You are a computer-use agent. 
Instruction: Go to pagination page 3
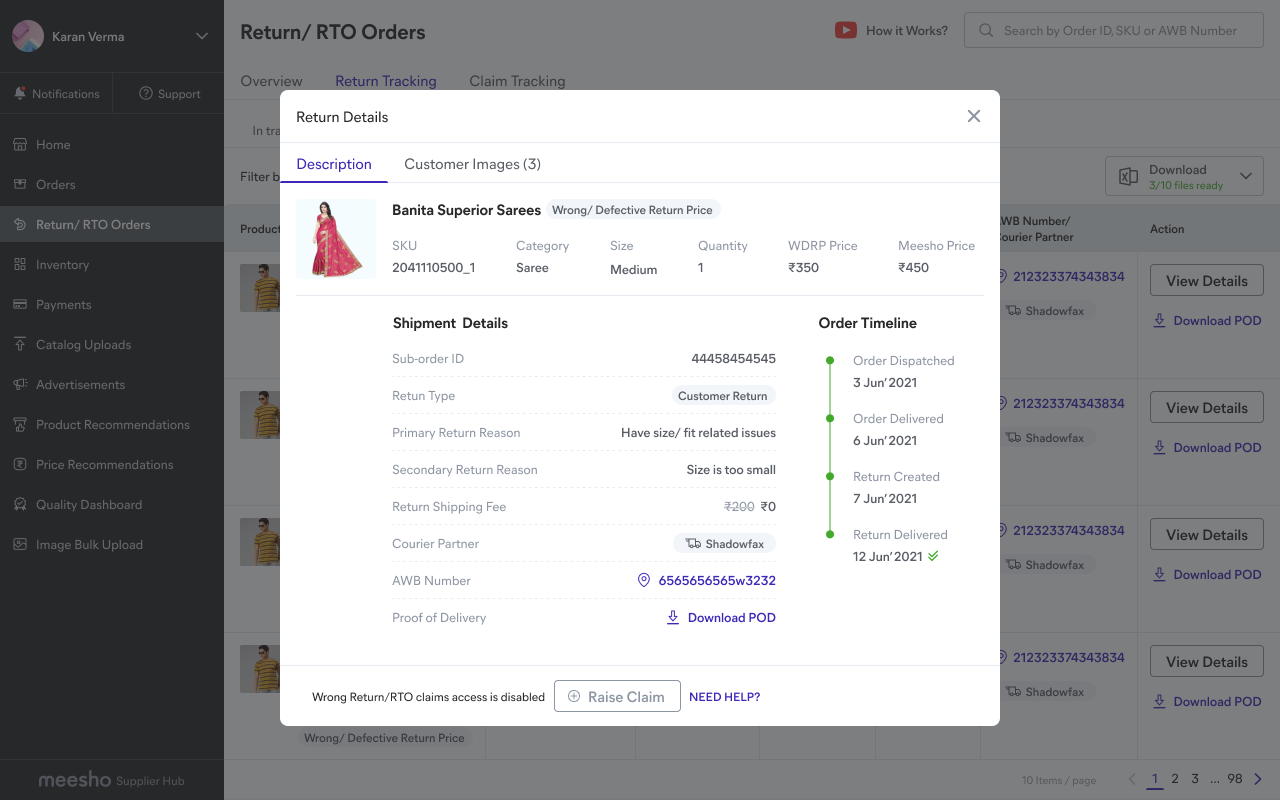pyautogui.click(x=1195, y=779)
